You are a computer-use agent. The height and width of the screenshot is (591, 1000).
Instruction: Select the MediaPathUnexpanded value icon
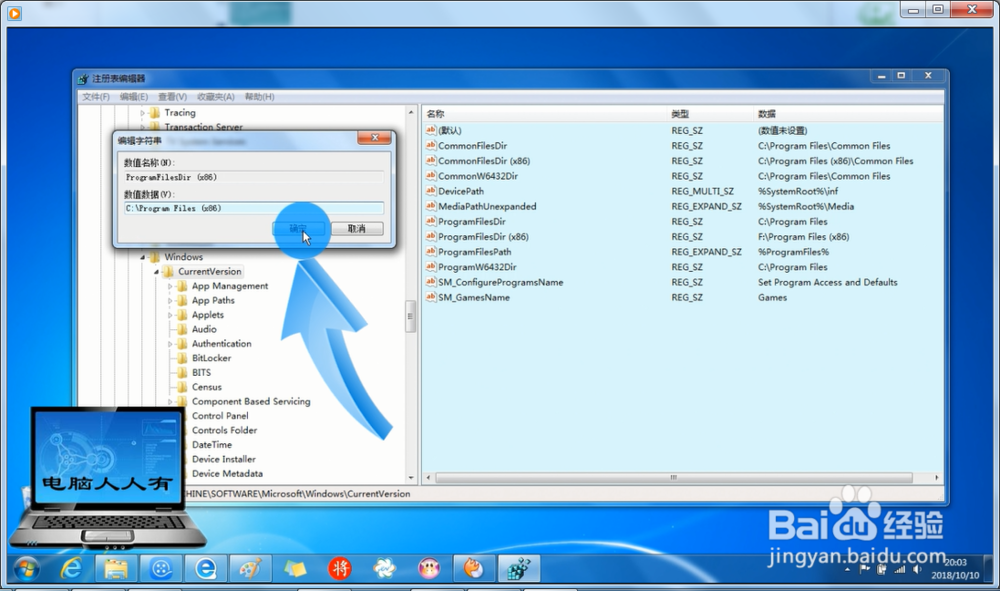pyautogui.click(x=430, y=206)
